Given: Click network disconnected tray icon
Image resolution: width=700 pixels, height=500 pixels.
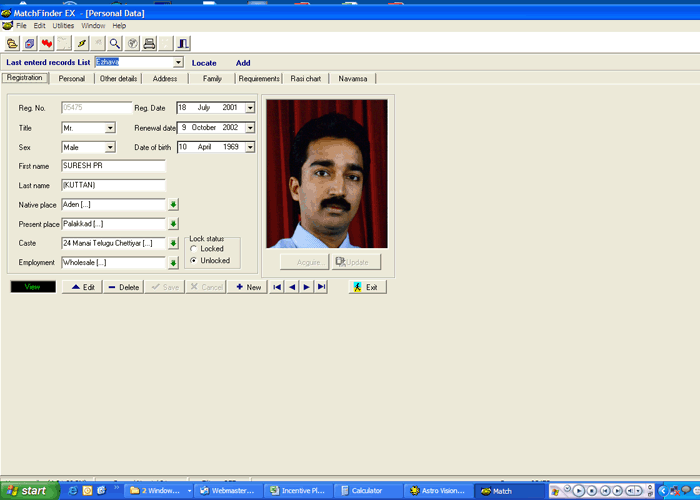Looking at the screenshot, I should point(675,491).
